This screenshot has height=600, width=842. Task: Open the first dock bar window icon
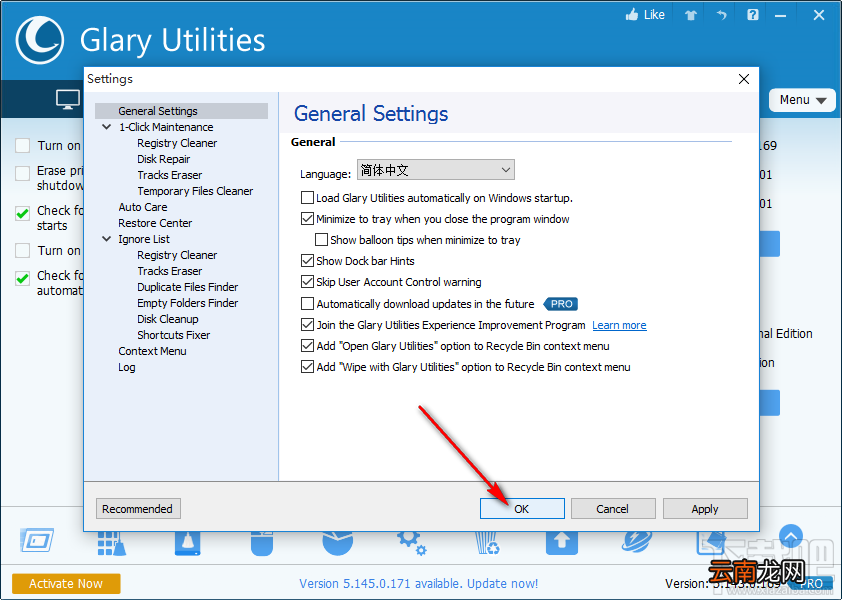(x=37, y=540)
